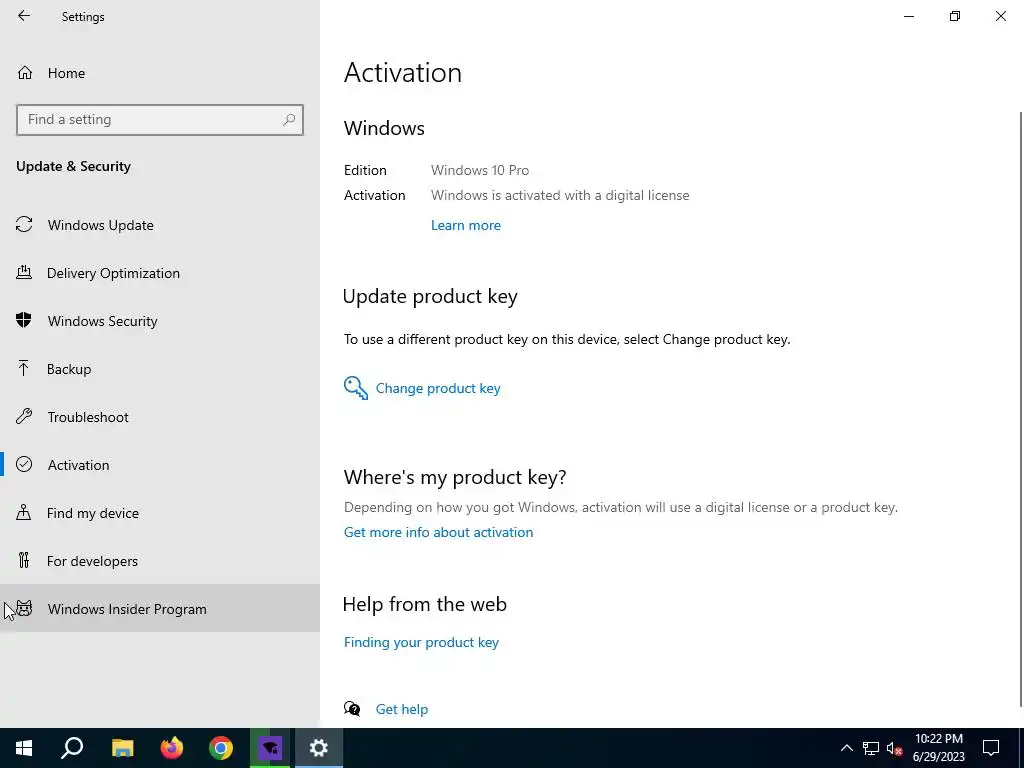This screenshot has width=1024, height=768.
Task: Click the Learn more link
Action: [x=466, y=225]
